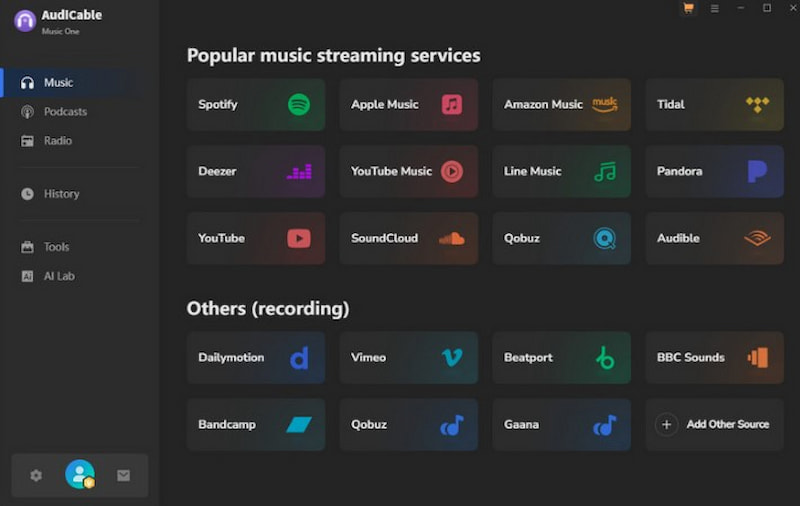The width and height of the screenshot is (800, 506).
Task: Click the Apple Music note icon
Action: (452, 105)
